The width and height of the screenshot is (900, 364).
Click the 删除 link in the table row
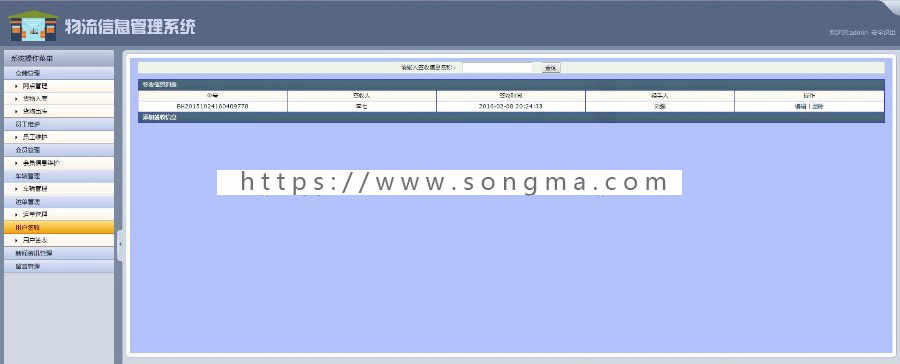(817, 107)
